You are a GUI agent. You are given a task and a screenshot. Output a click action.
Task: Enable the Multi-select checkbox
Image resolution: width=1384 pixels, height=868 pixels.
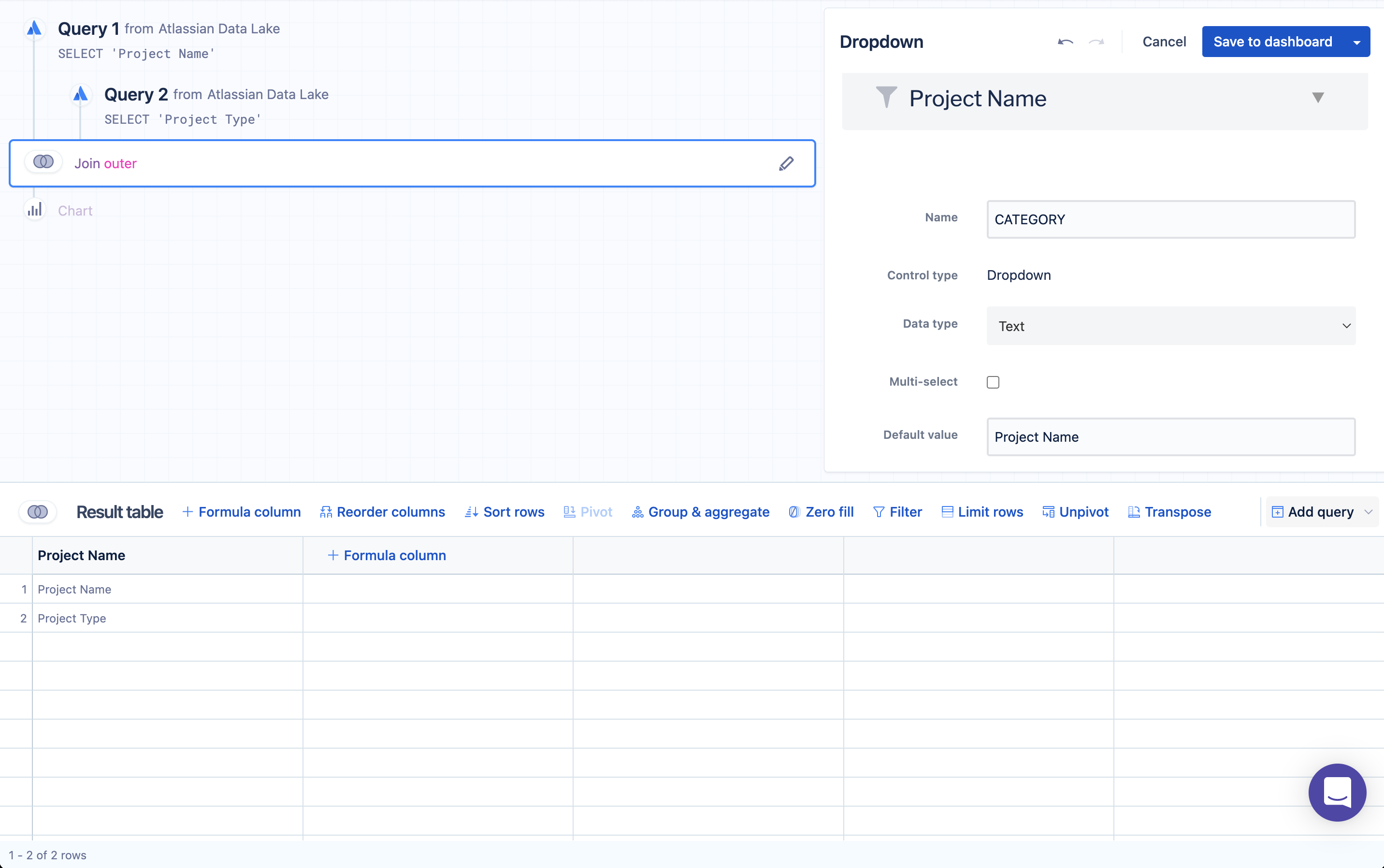point(993,382)
